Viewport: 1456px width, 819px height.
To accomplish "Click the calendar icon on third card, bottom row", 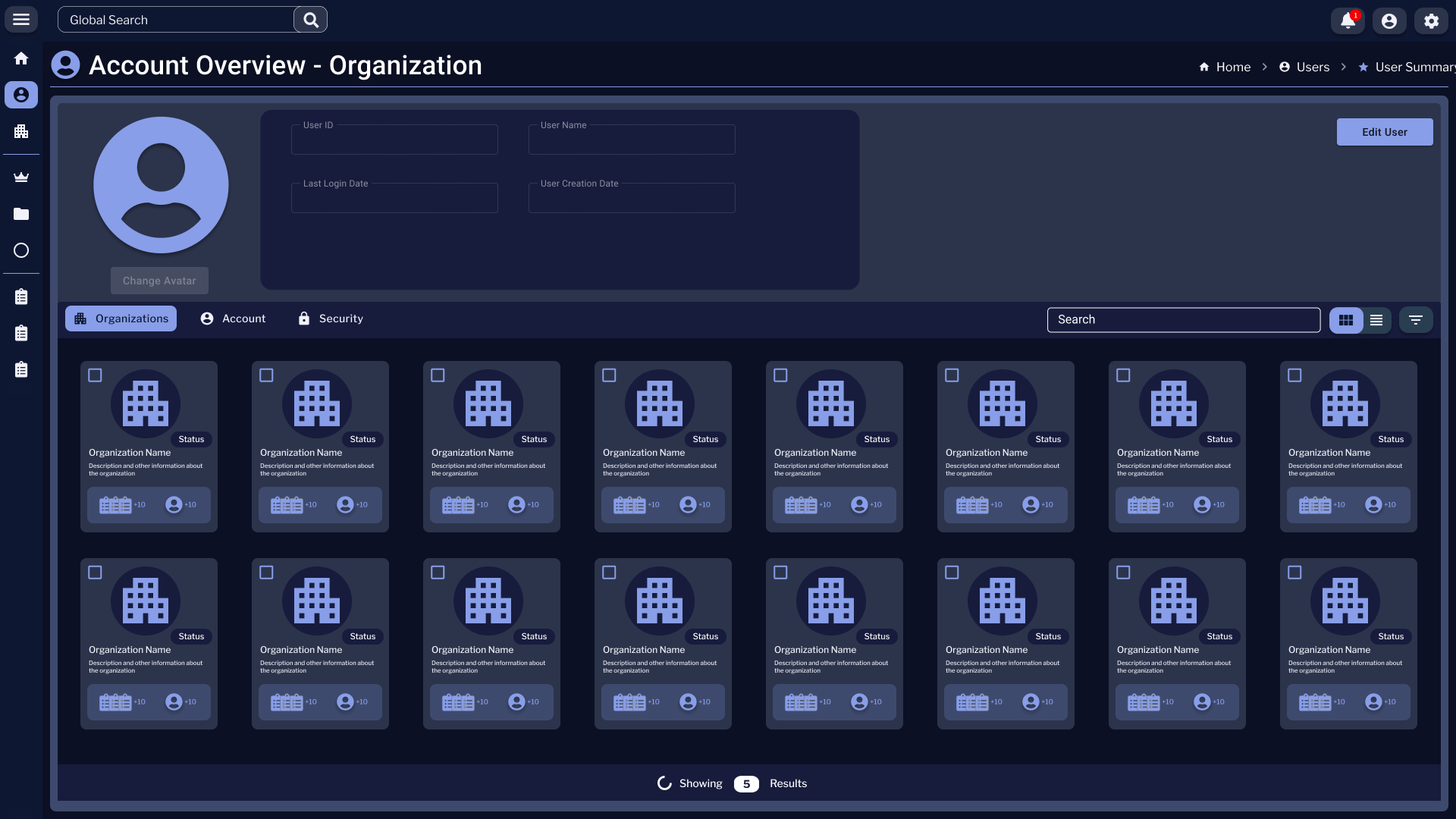I will [458, 702].
